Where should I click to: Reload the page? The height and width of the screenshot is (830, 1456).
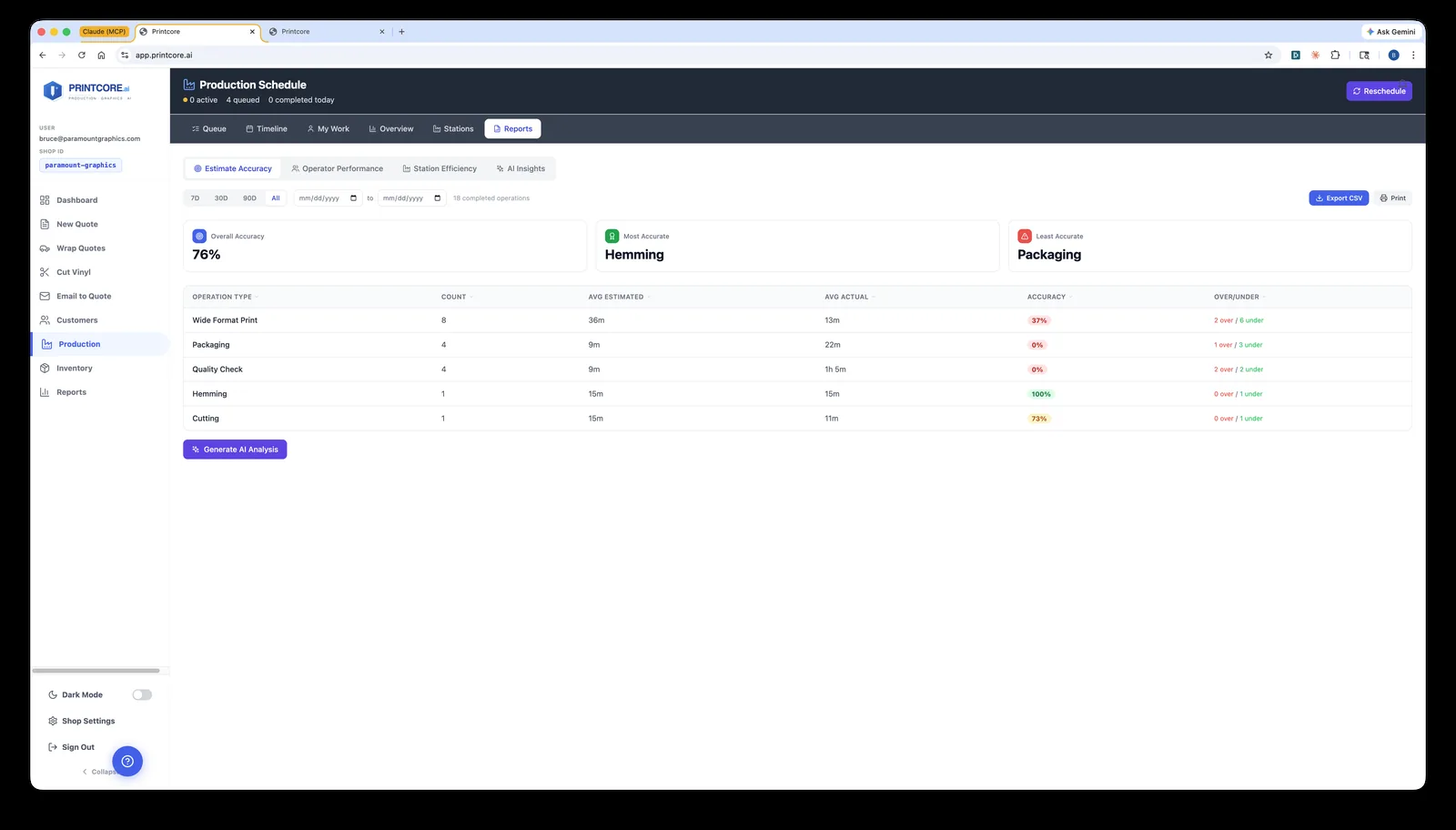(82, 56)
